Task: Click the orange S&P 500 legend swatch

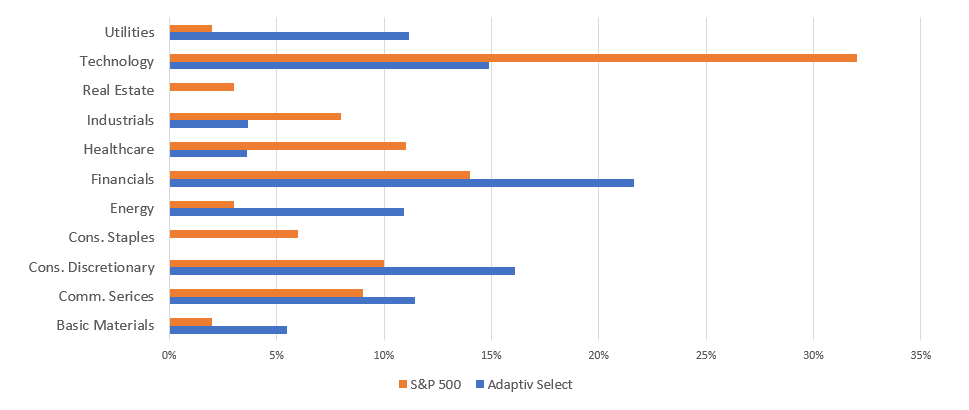Action: [402, 385]
